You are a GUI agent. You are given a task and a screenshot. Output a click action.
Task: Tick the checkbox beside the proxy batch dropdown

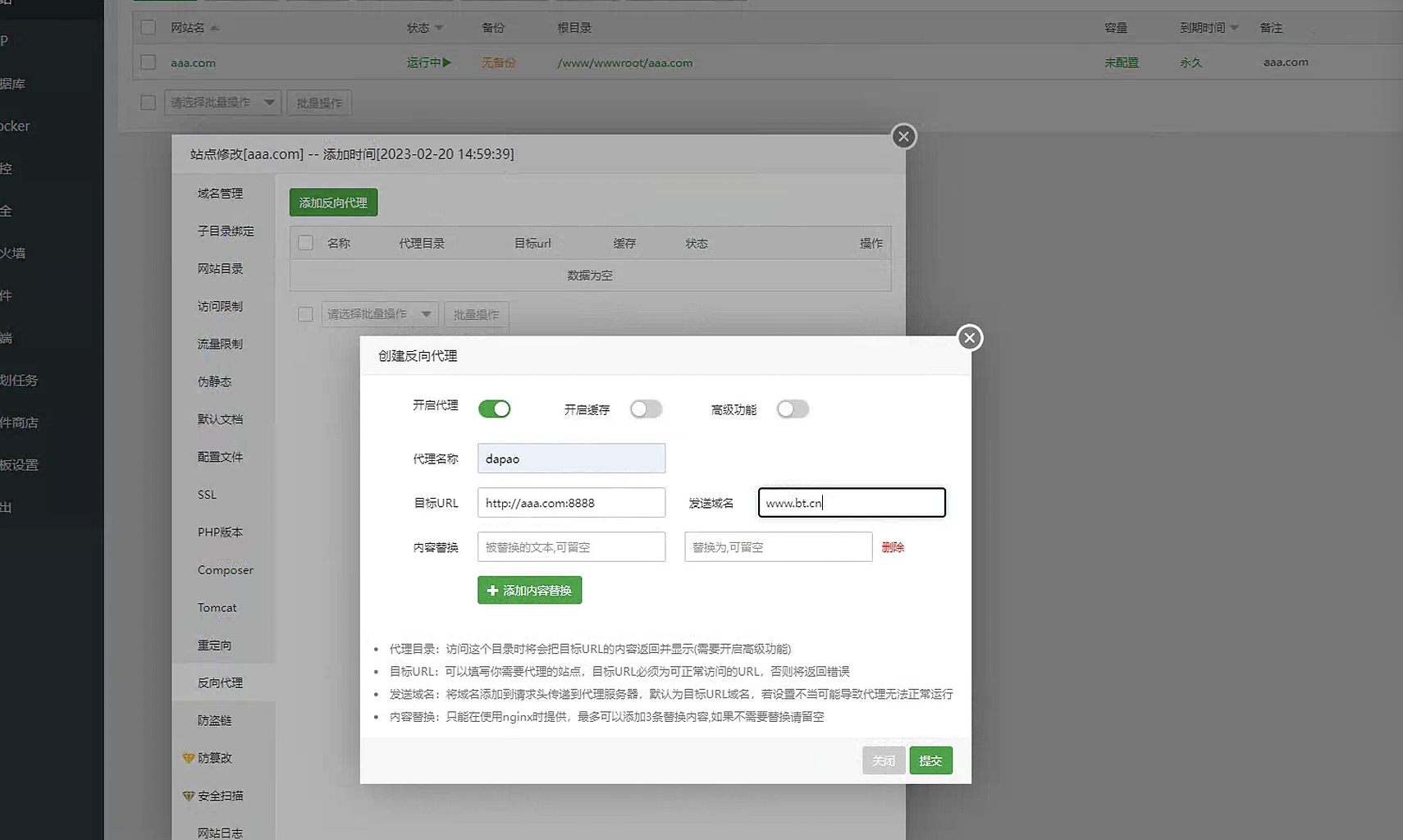[x=305, y=314]
